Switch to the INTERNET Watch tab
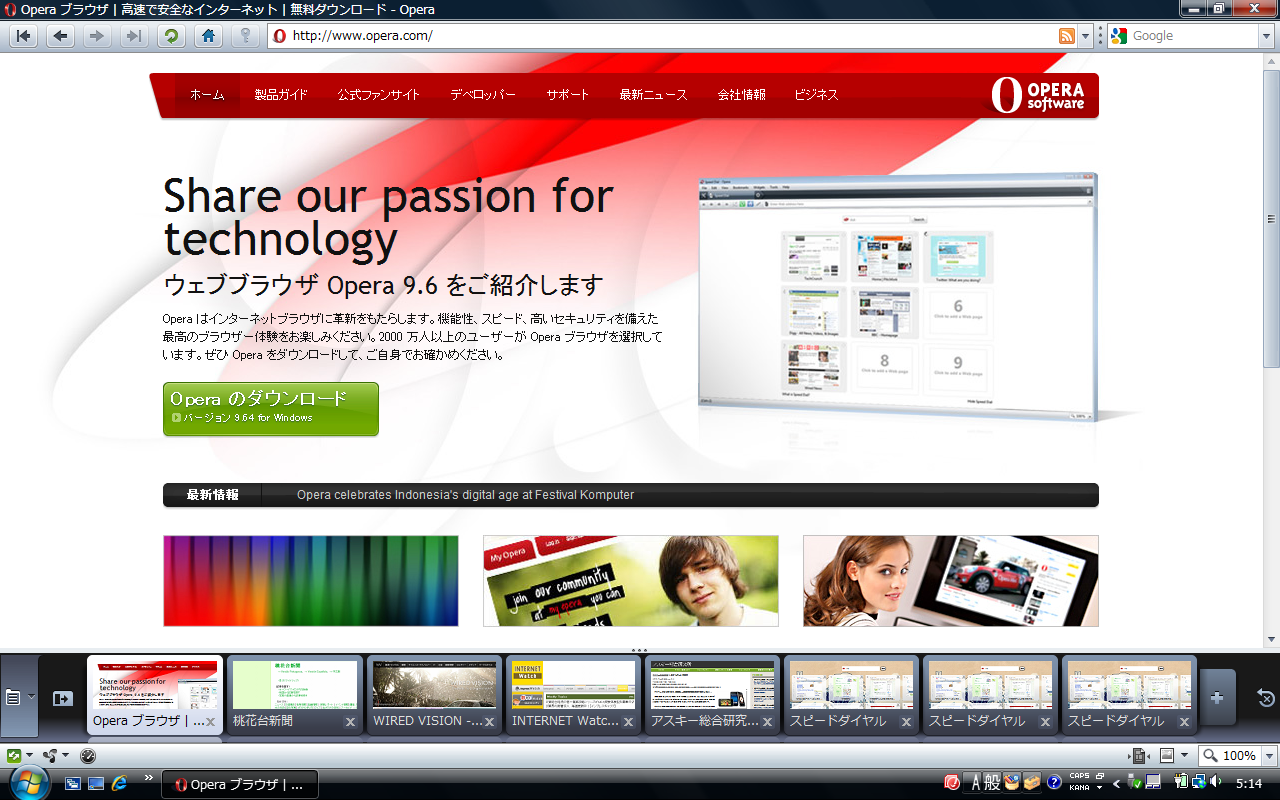The height and width of the screenshot is (800, 1280). (573, 696)
